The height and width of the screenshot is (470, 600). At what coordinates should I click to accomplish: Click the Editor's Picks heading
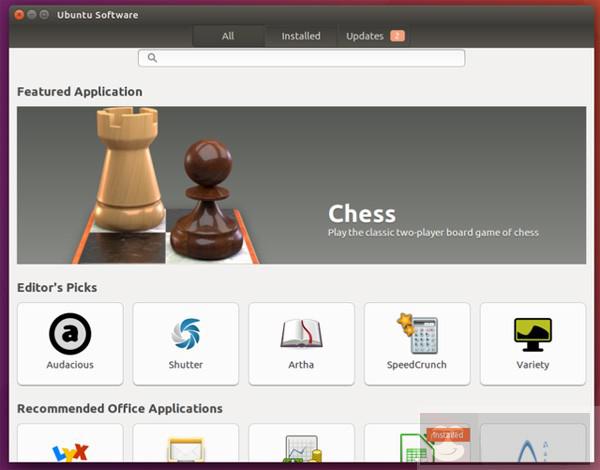click(x=57, y=287)
